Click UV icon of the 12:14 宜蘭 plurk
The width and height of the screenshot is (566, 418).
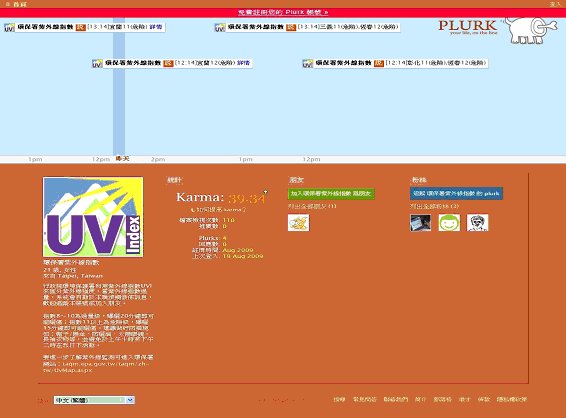click(97, 64)
